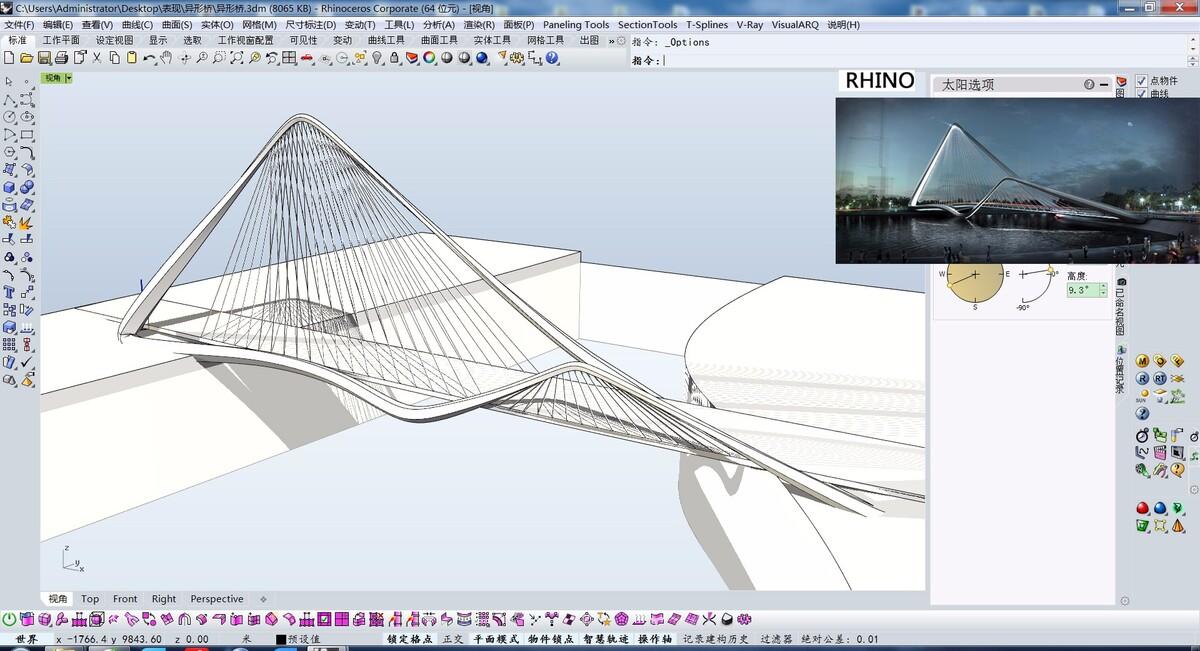Click the 世界 coordinate system label

(27, 639)
